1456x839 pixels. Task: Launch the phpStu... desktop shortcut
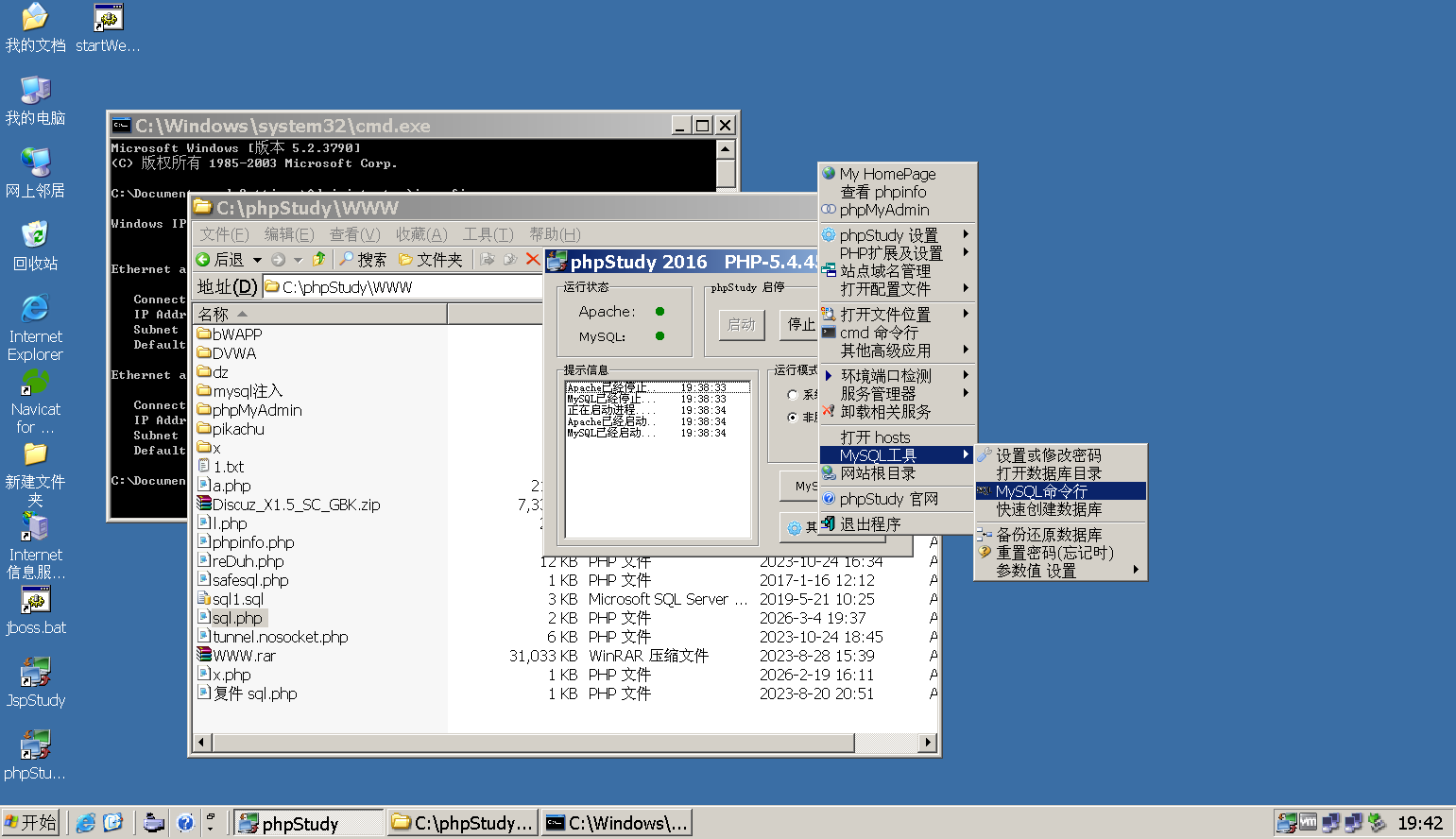(x=35, y=756)
